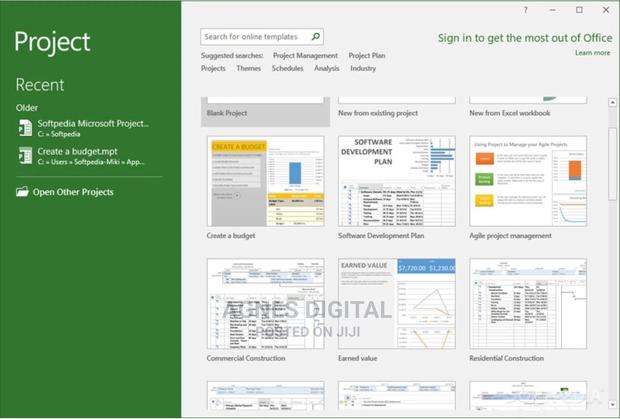The height and width of the screenshot is (419, 620).
Task: Open the Commercial Construction template thumbnail
Action: click(x=265, y=304)
